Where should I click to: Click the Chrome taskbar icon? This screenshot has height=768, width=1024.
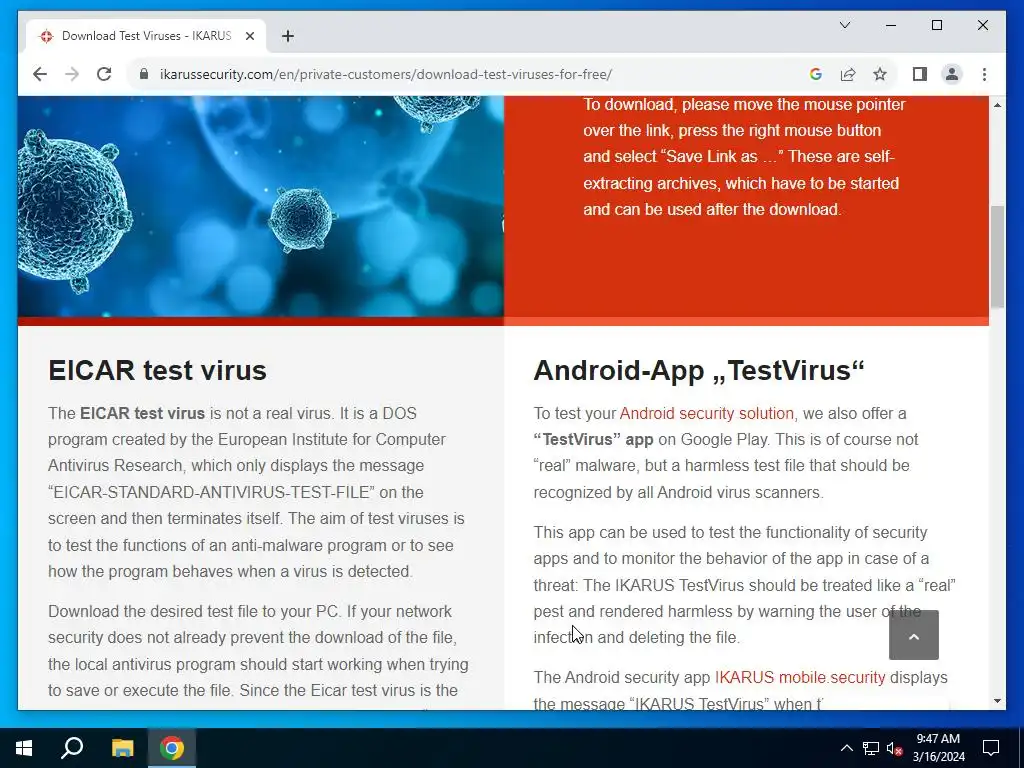pos(172,748)
